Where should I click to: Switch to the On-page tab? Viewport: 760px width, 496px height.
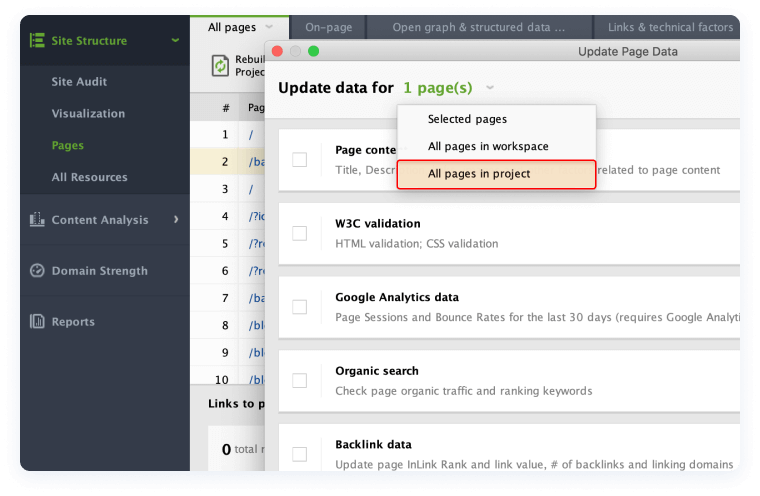[x=326, y=28]
